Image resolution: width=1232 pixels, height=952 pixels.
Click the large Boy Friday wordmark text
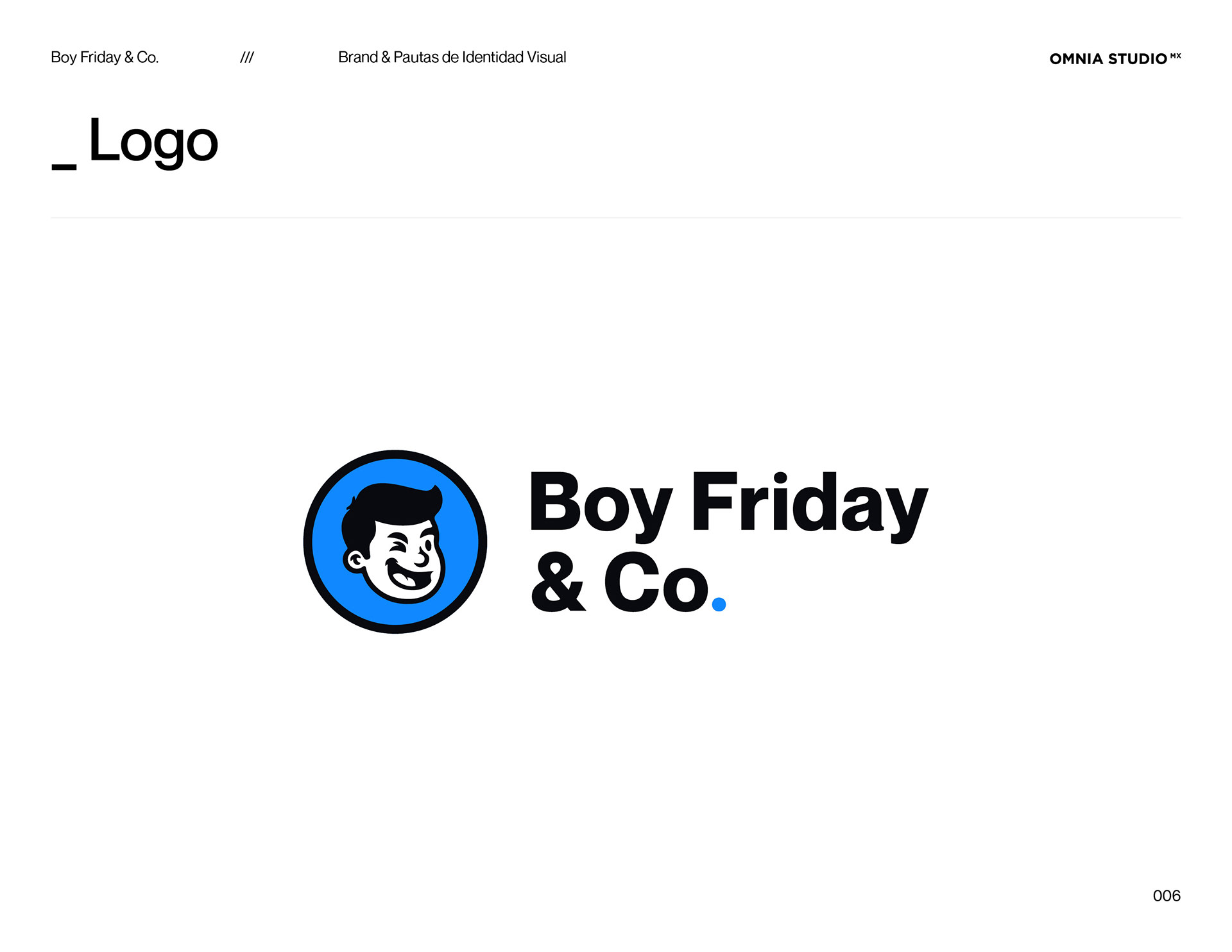click(x=728, y=506)
